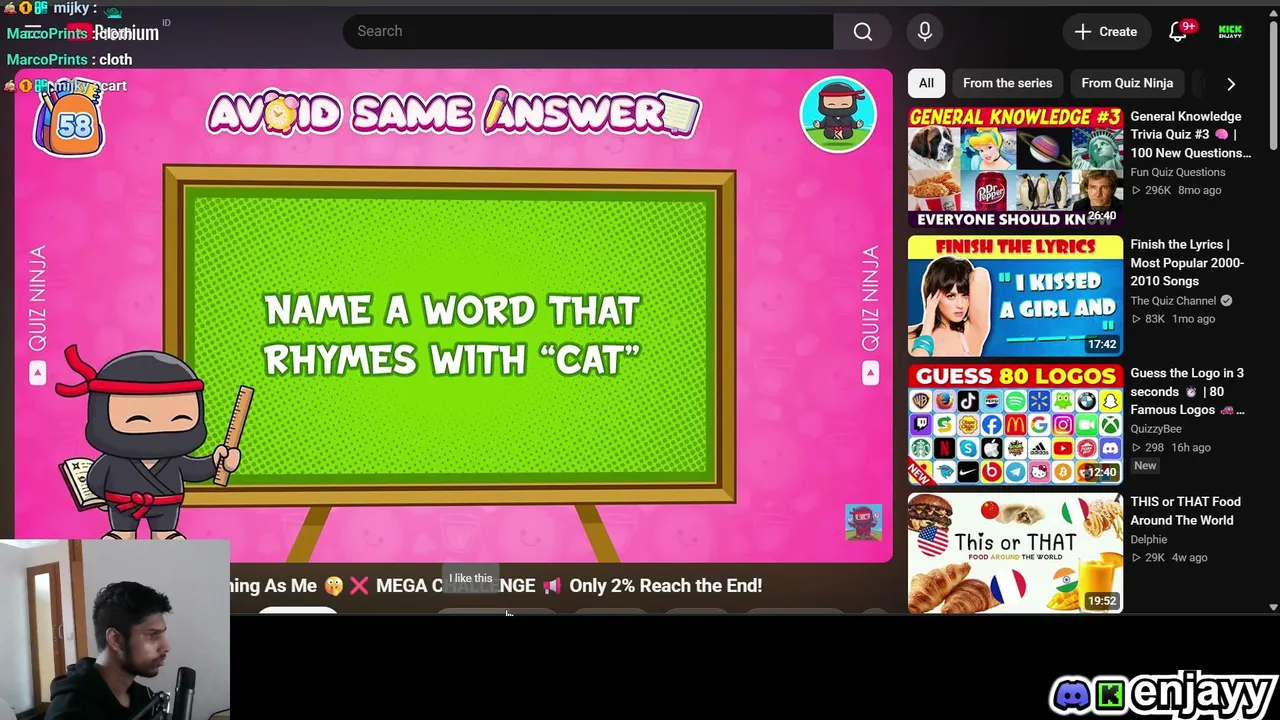The height and width of the screenshot is (720, 1280).
Task: Click the YouTube search magnifier button
Action: pos(862,31)
